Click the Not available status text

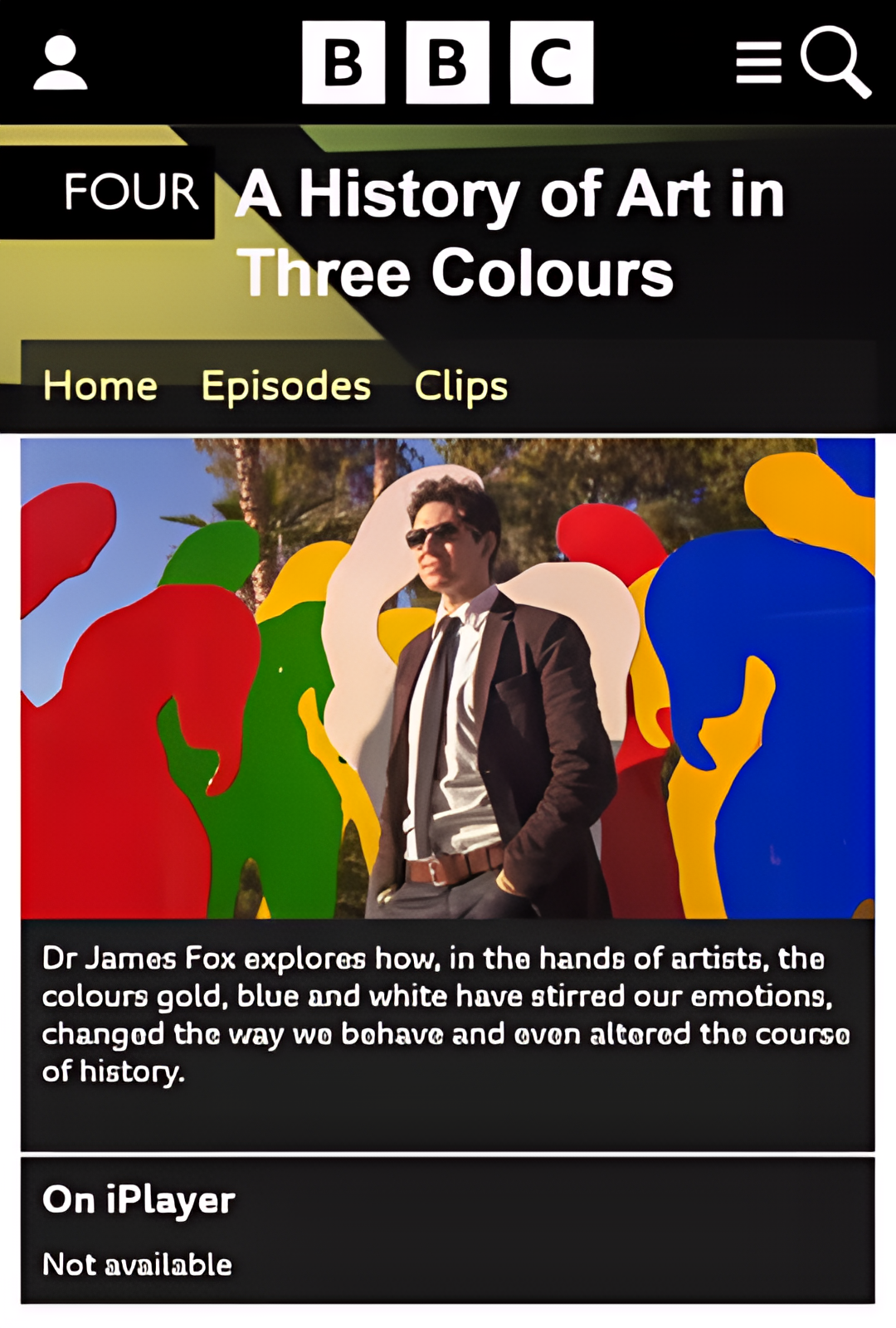pyautogui.click(x=137, y=1264)
